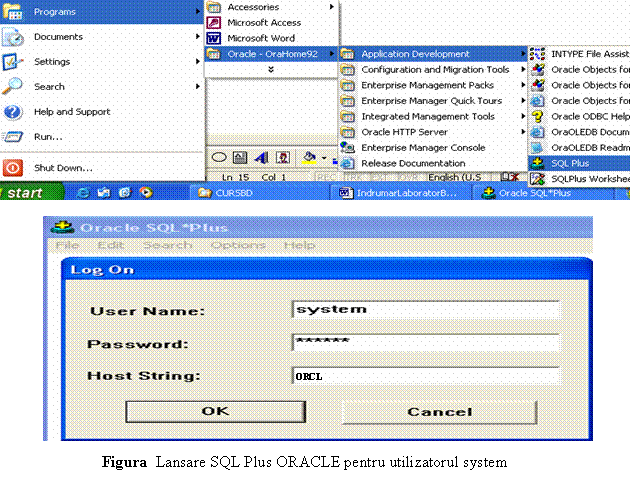
Task: Expand hidden programs with the double chevron
Action: pos(271,69)
